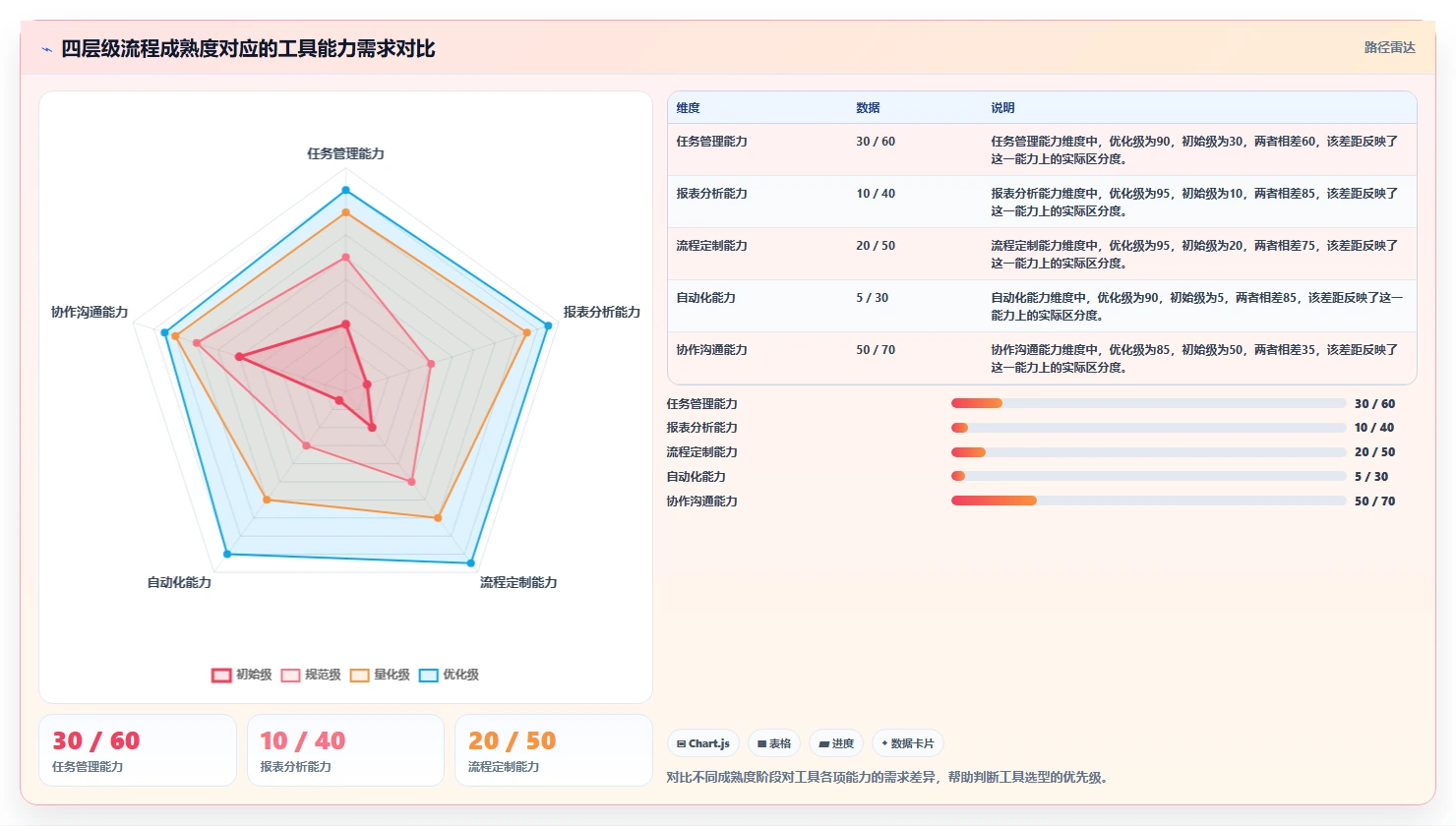The height and width of the screenshot is (826, 1456).
Task: Open the 20 / 50 流程定制能力 data card
Action: (x=554, y=750)
